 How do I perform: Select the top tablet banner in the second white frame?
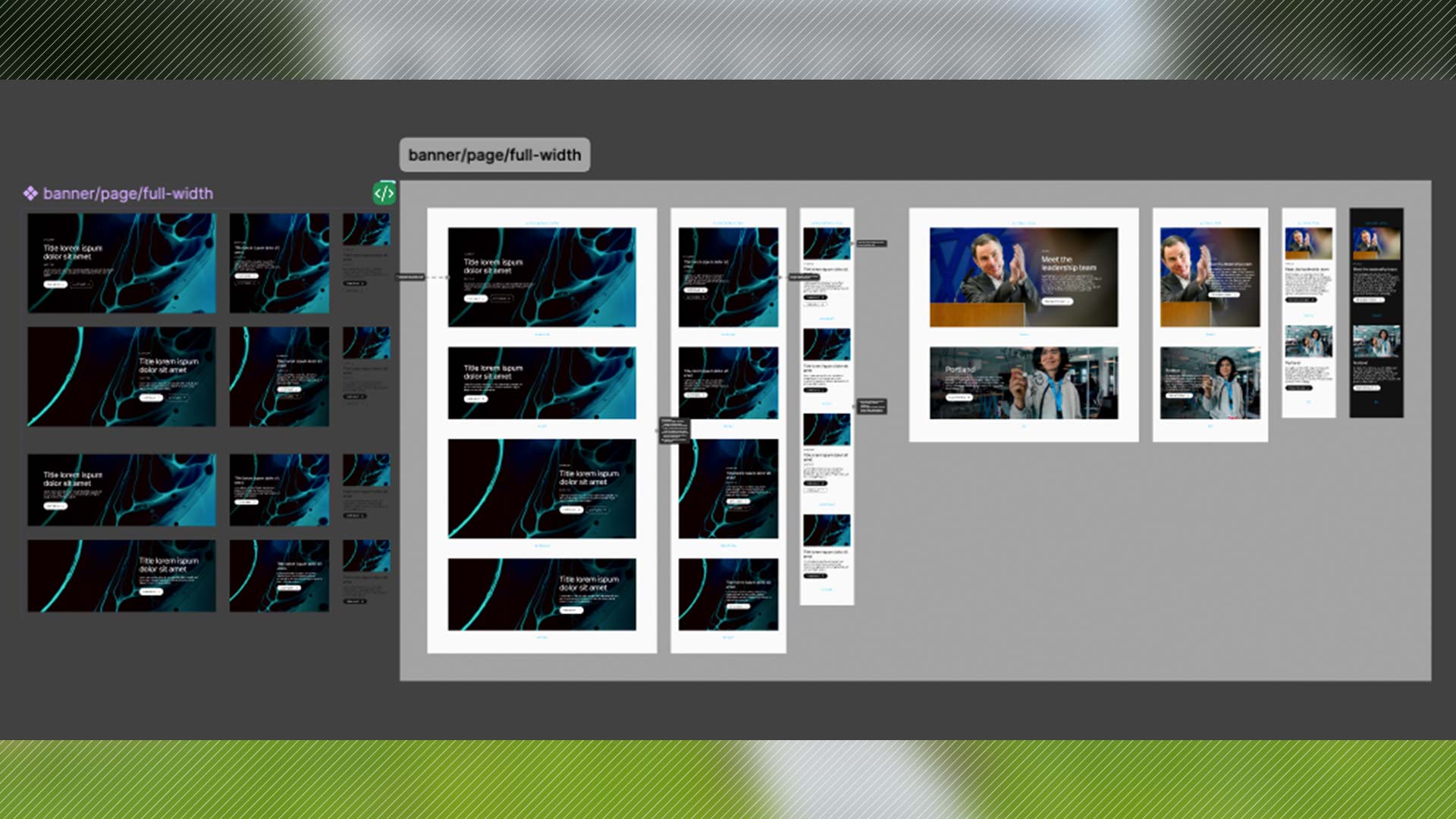728,277
